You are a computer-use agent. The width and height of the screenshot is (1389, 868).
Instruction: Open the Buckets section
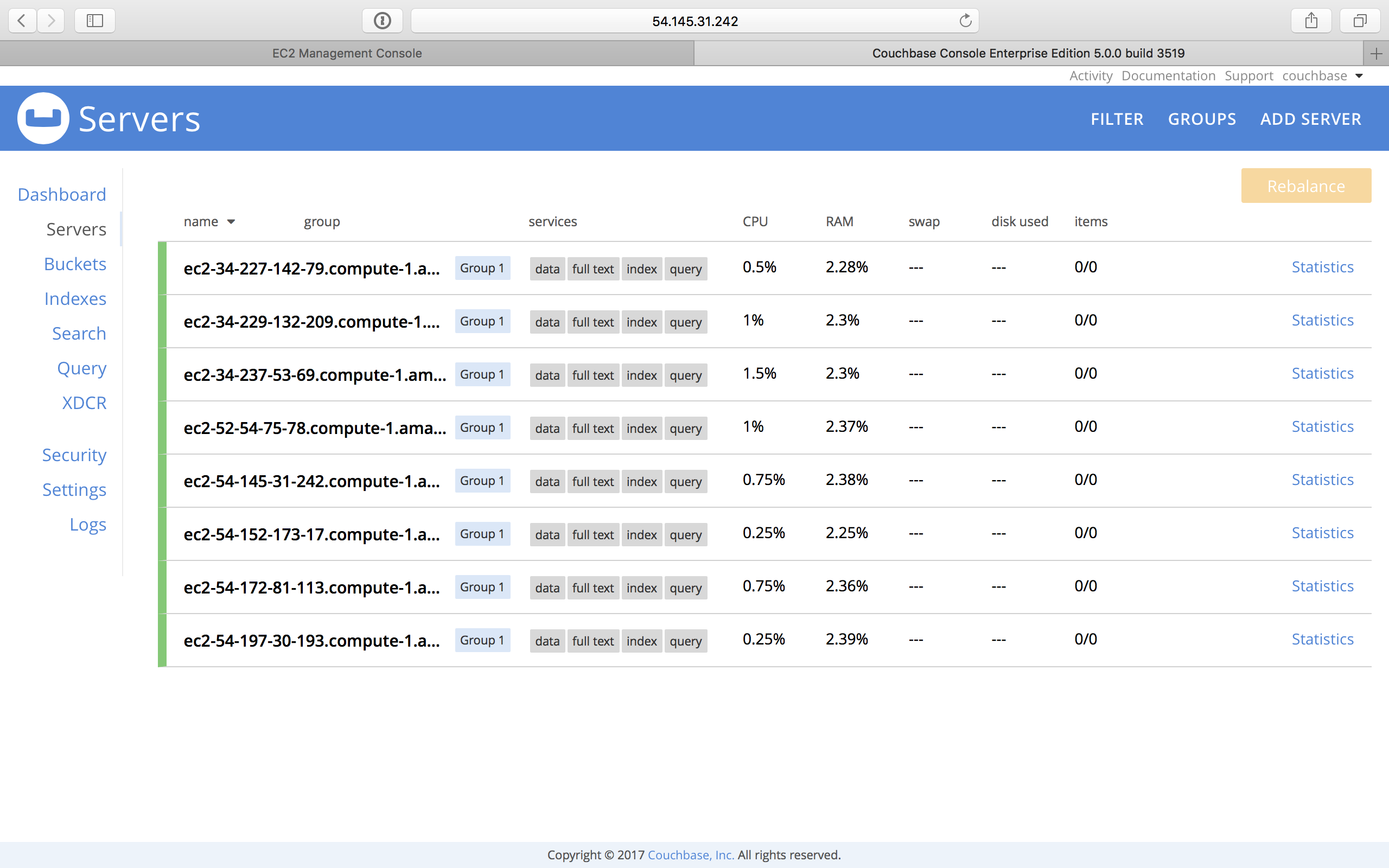coord(75,264)
